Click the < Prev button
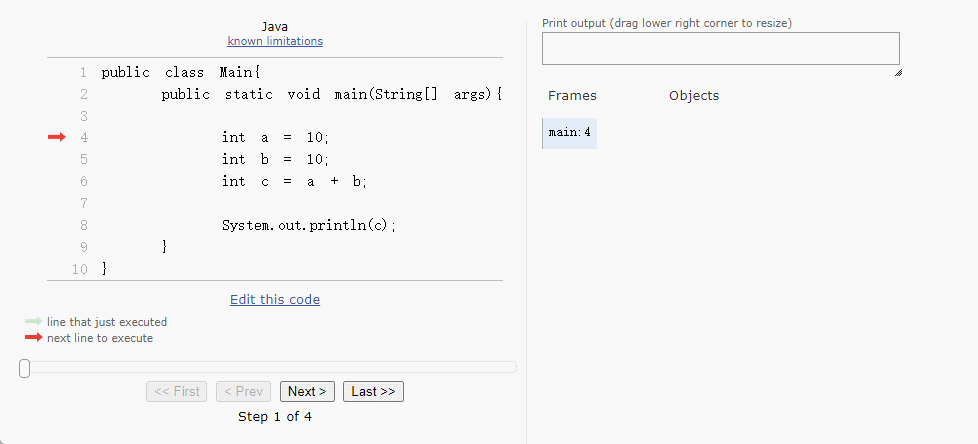Viewport: 978px width, 444px height. coord(244,391)
